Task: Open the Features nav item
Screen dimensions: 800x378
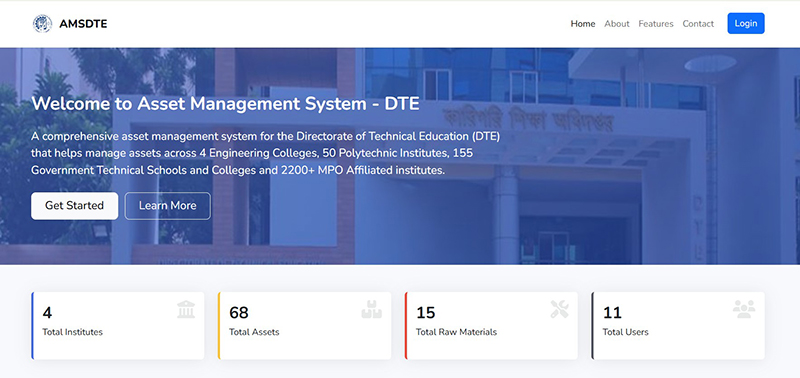Action: point(656,23)
